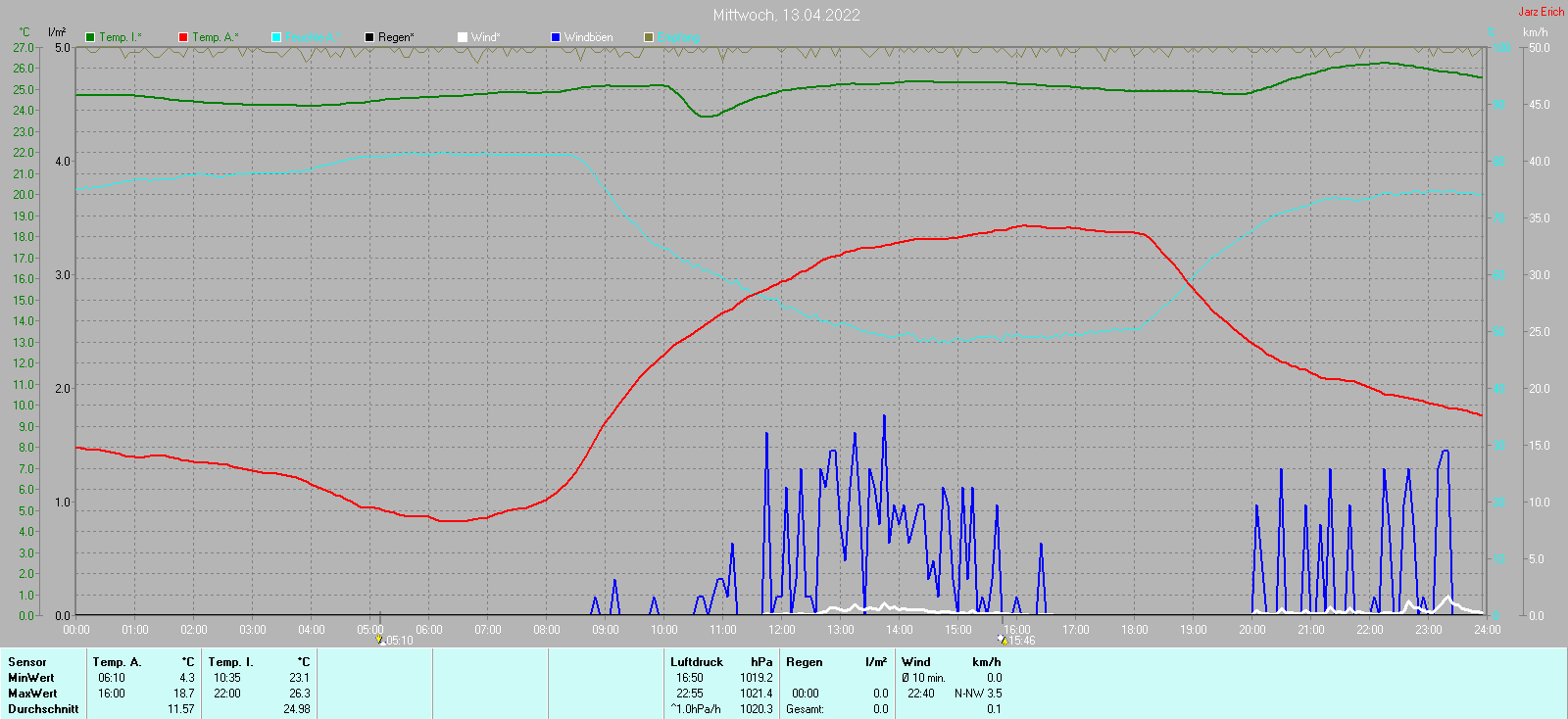
Task: Click the 'Temp. I.' table column header
Action: [x=231, y=662]
